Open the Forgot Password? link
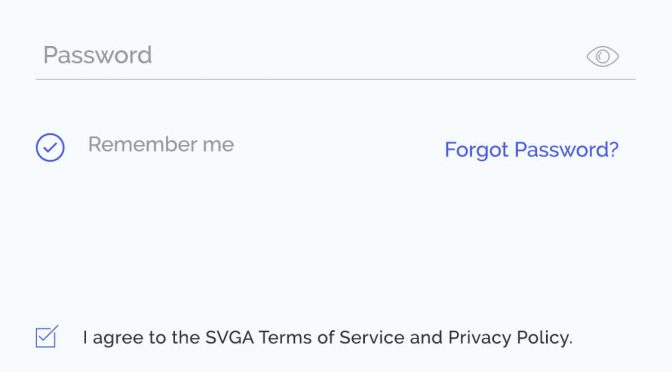This screenshot has height=372, width=672. pyautogui.click(x=531, y=150)
